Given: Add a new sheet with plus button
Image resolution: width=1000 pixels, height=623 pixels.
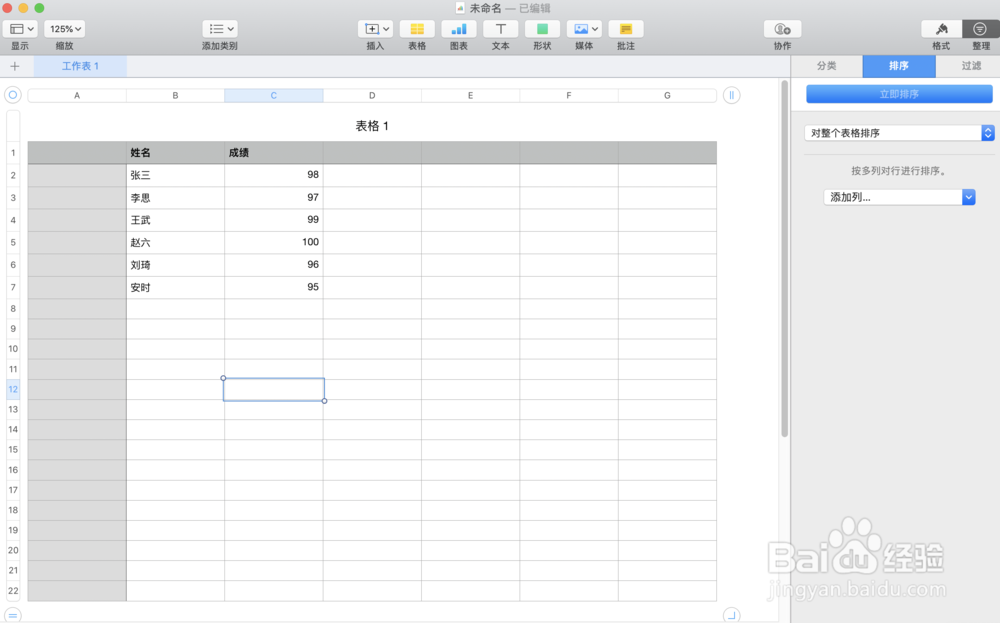Looking at the screenshot, I should point(15,66).
